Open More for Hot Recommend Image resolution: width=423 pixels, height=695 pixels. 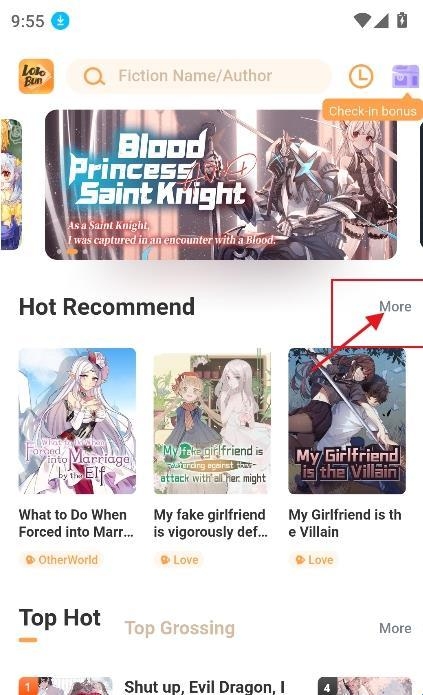[395, 307]
